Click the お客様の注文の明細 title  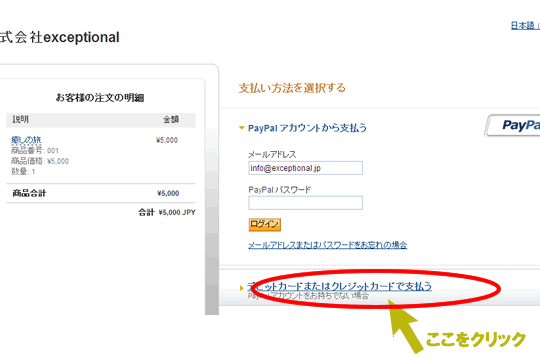100,98
